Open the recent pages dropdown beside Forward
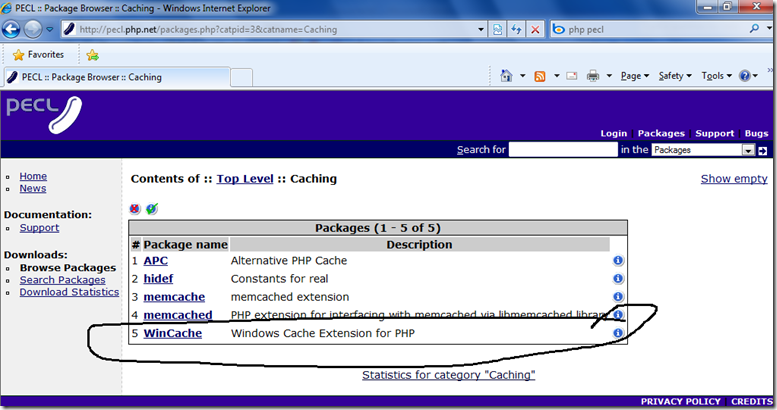 click(x=50, y=29)
